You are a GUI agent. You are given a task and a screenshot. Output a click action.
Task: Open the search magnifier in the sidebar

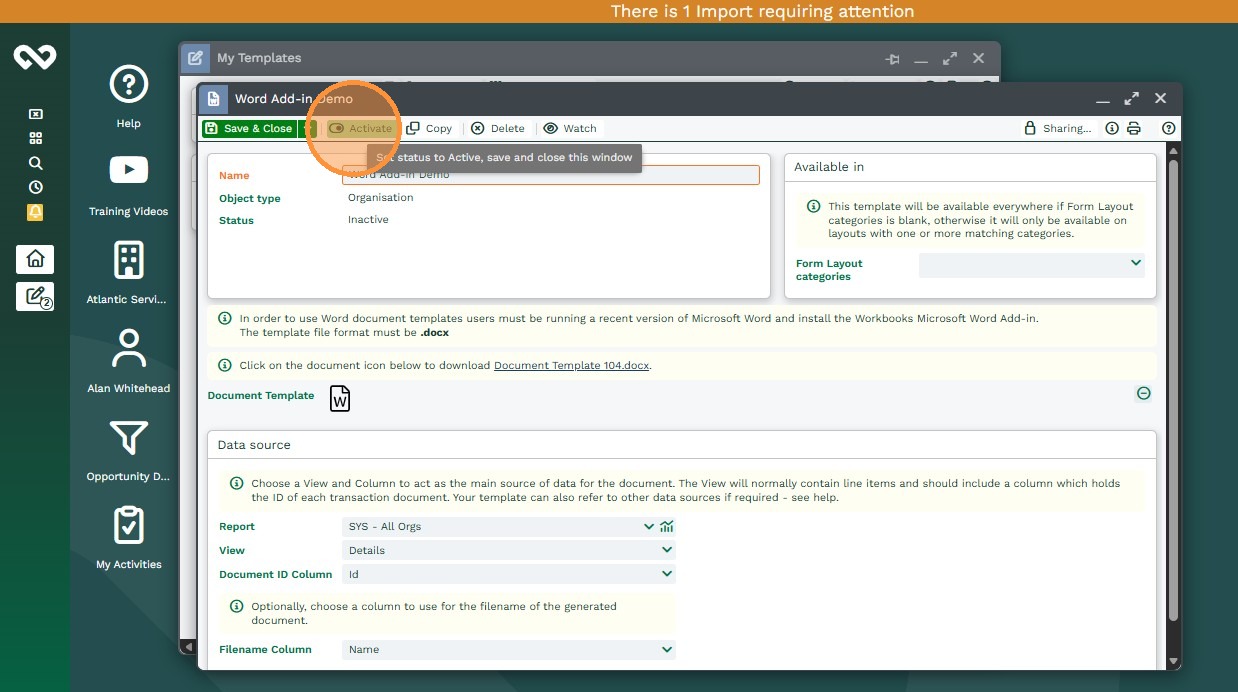click(35, 163)
